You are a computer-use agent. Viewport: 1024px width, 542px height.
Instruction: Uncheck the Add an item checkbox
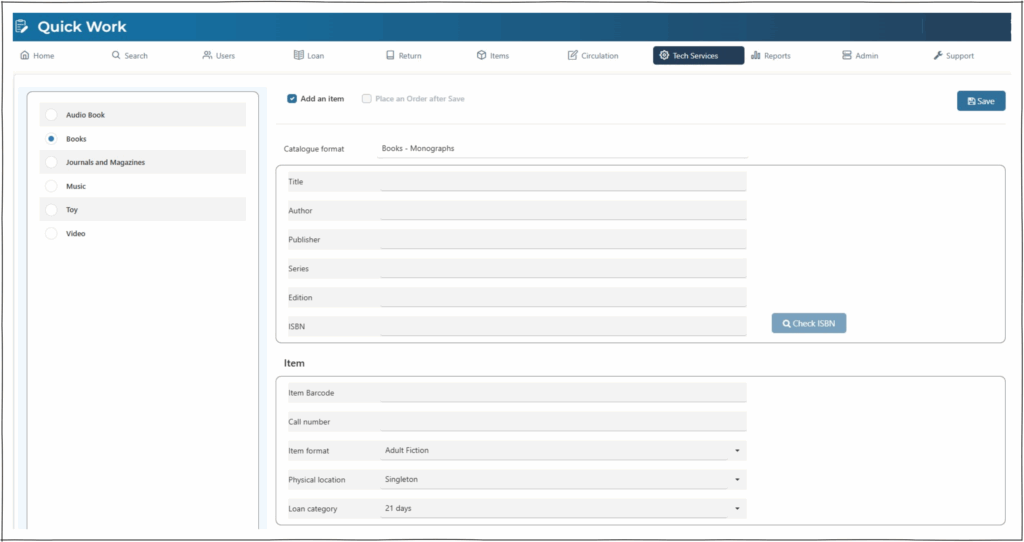pyautogui.click(x=292, y=99)
